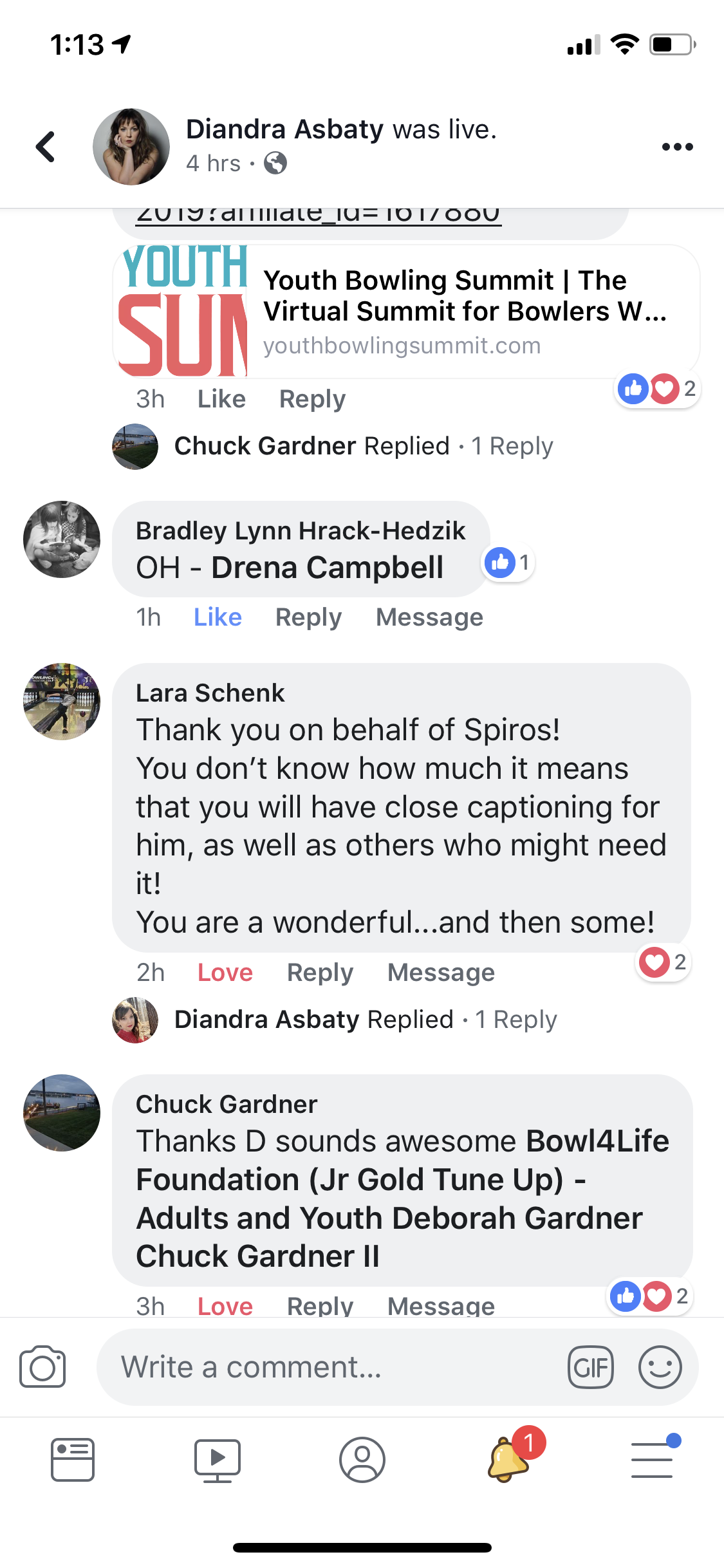The width and height of the screenshot is (724, 1568).
Task: Expand Diandra Asbaty's 1 reply thread
Action: coord(366,1020)
